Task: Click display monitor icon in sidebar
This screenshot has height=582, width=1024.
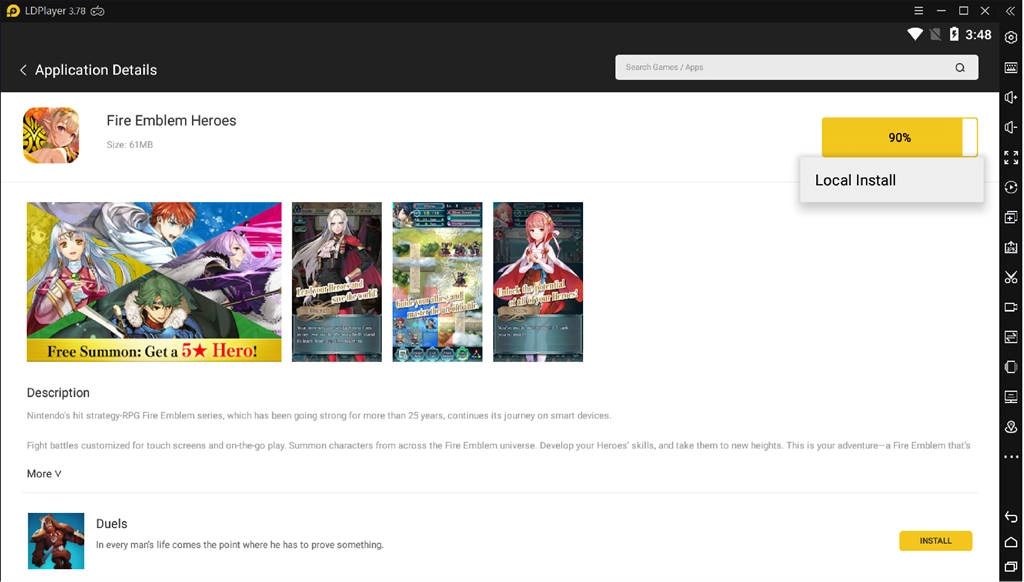Action: [1011, 397]
